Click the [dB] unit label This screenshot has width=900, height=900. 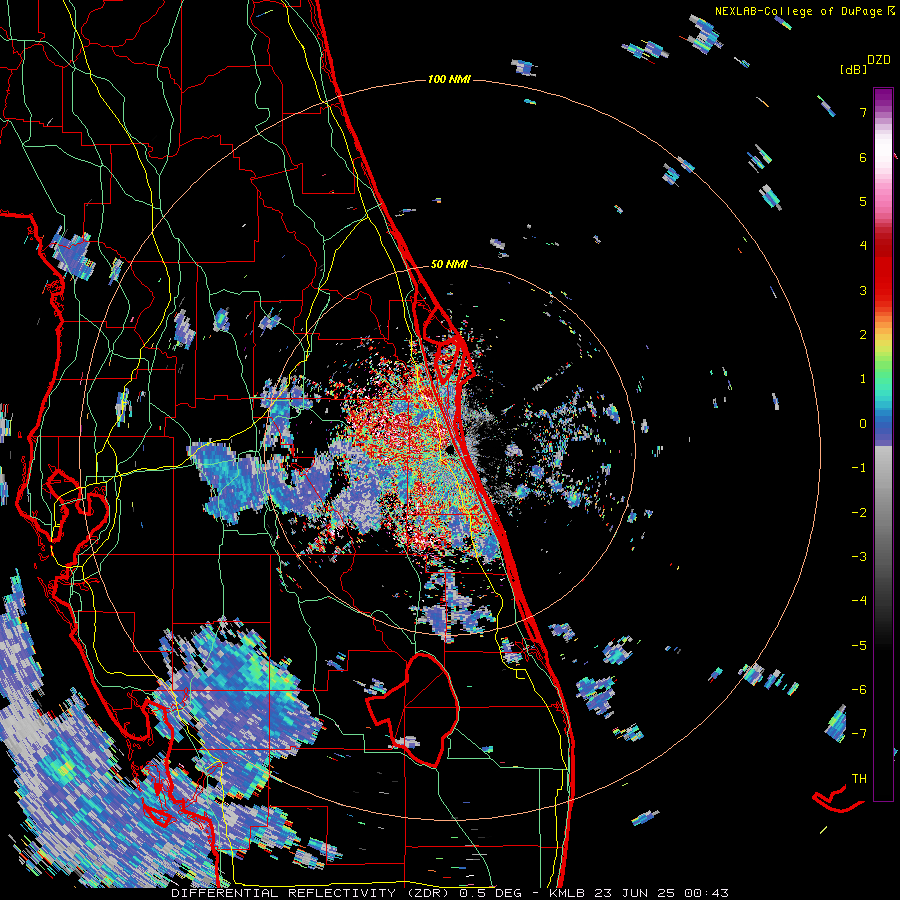(853, 69)
